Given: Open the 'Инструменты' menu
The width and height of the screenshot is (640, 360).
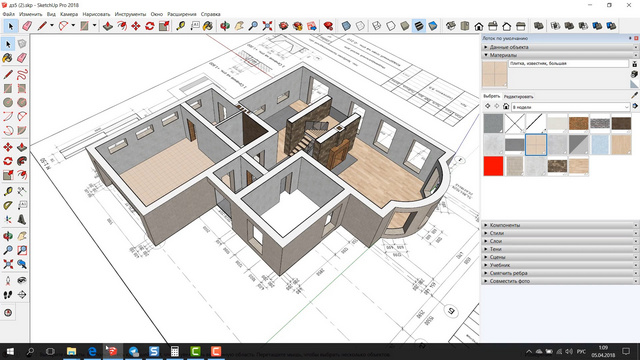Looking at the screenshot, I should 130,14.
